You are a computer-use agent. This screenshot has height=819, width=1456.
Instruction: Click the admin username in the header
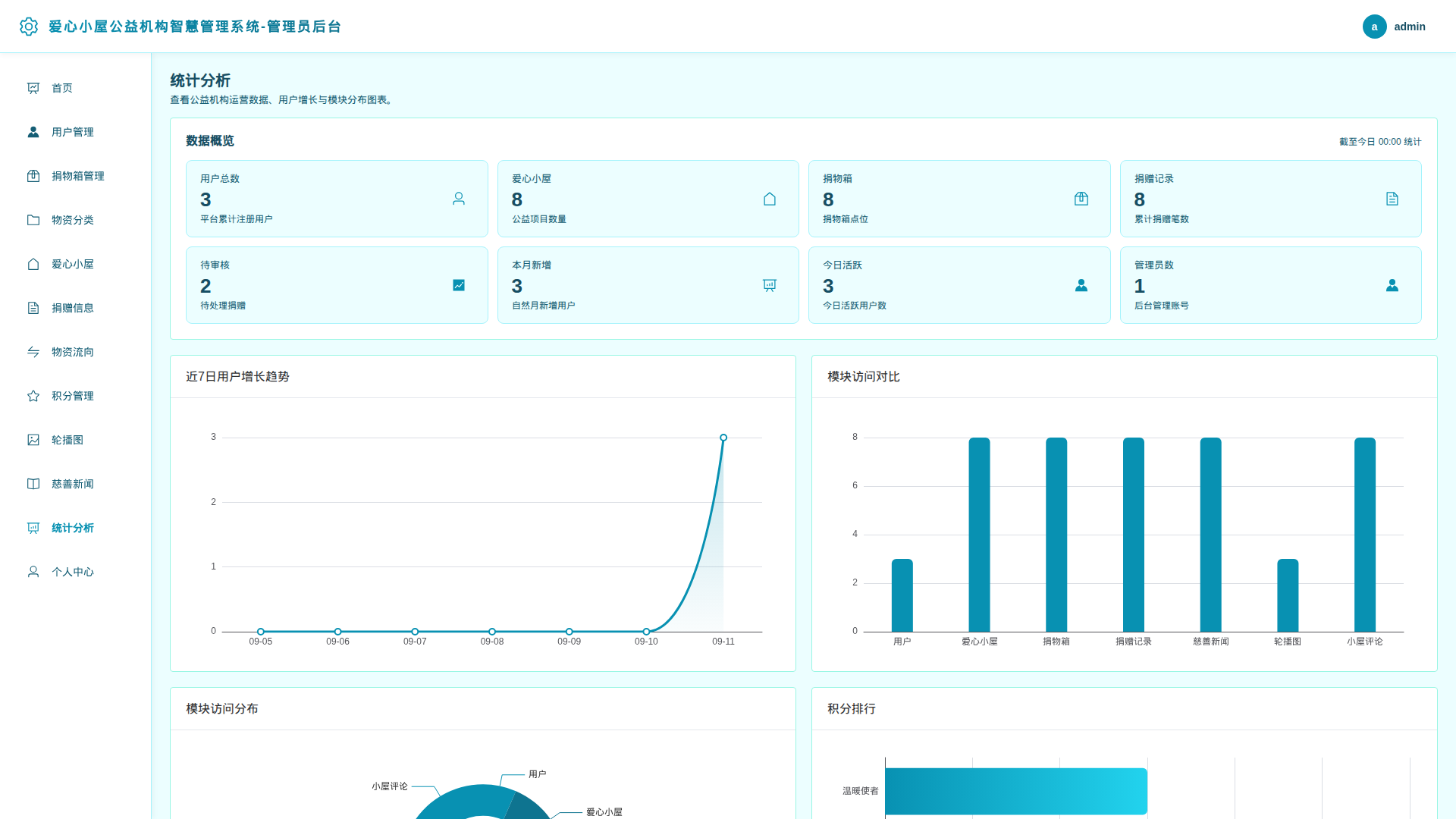click(x=1410, y=27)
